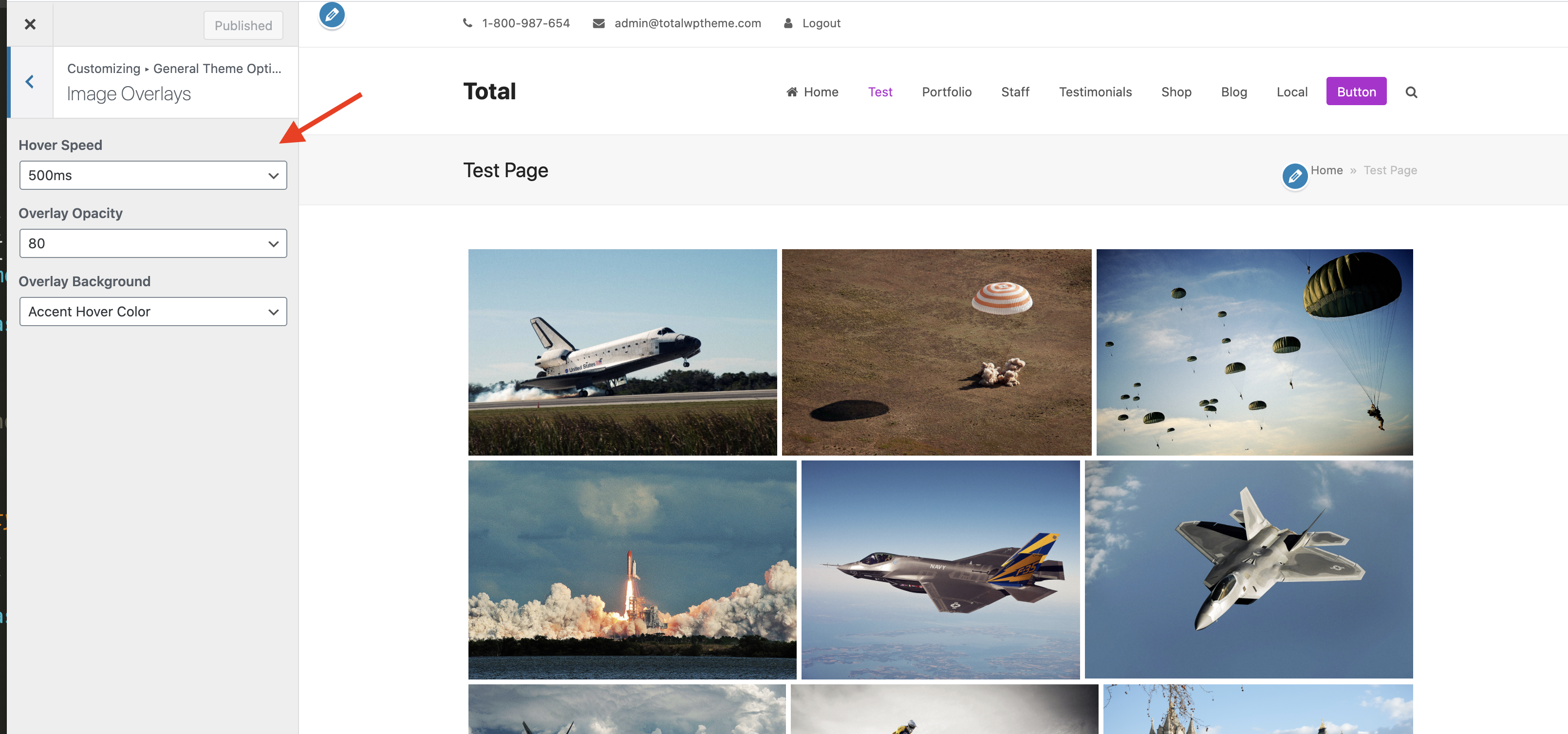The image size is (1568, 734).
Task: Open the Staff menu item
Action: (1015, 92)
